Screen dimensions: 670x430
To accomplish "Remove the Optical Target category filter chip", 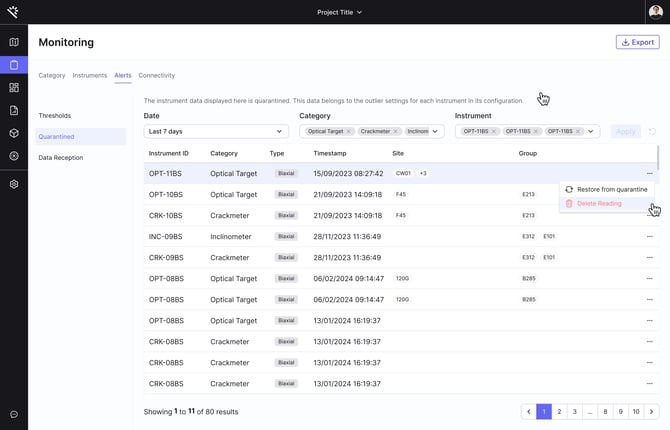I will pyautogui.click(x=348, y=131).
